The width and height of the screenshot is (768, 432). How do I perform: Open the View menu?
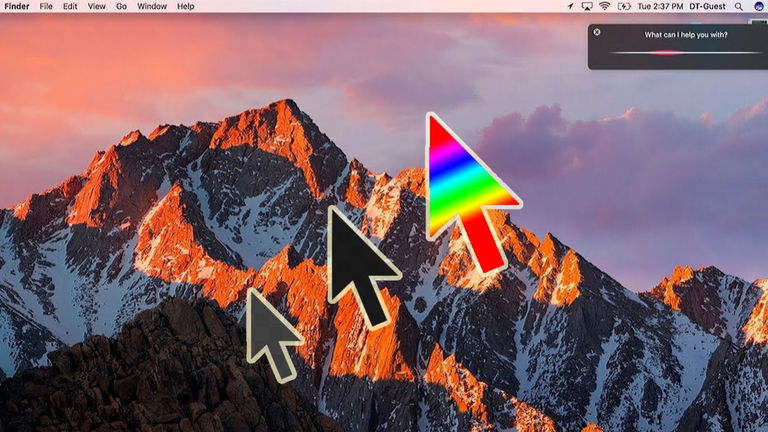(x=96, y=6)
